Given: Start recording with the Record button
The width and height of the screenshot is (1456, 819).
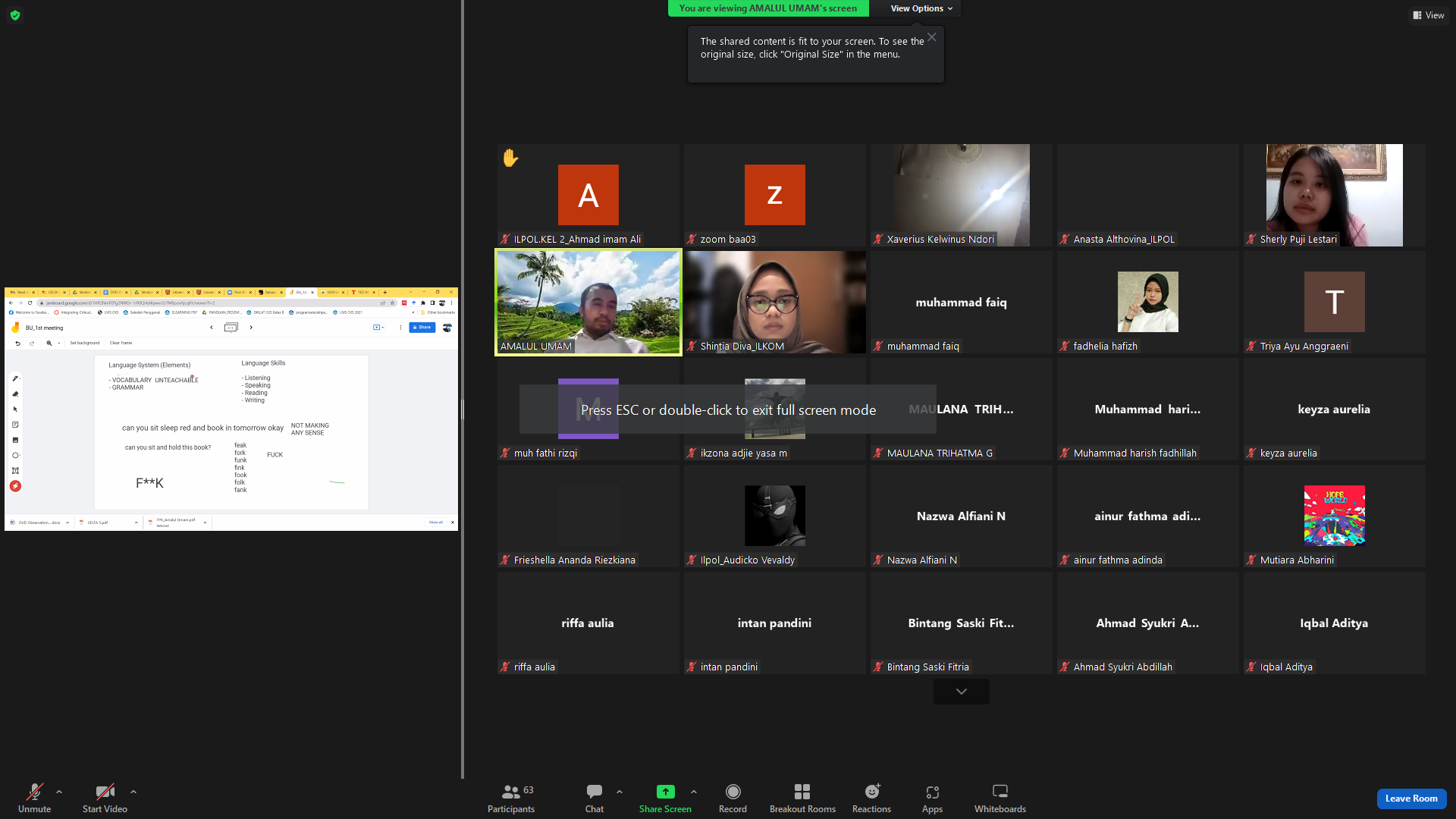Looking at the screenshot, I should 733,799.
